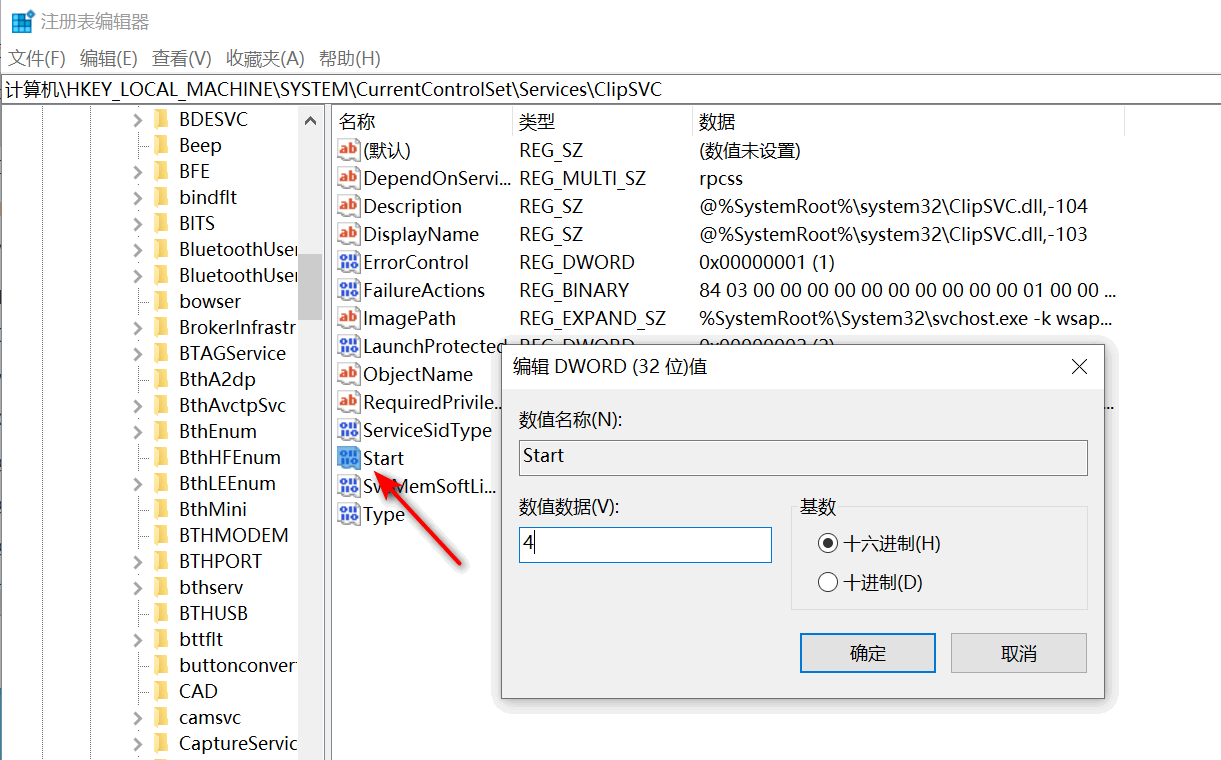Click the registry path address bar

click(x=610, y=90)
